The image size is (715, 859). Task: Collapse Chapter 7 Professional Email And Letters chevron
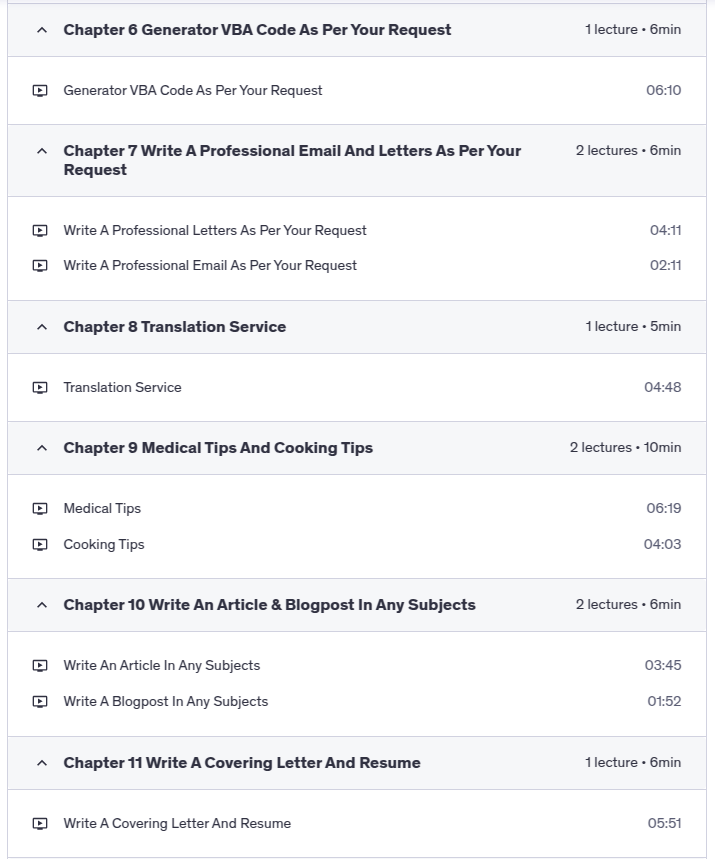click(x=42, y=152)
